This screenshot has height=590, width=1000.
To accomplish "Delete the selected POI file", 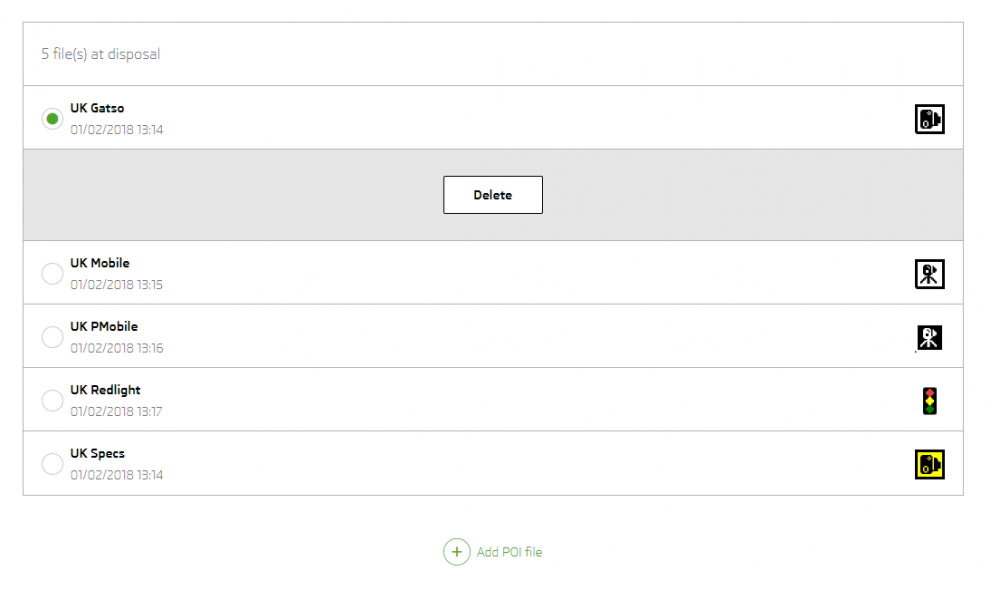I will 493,195.
